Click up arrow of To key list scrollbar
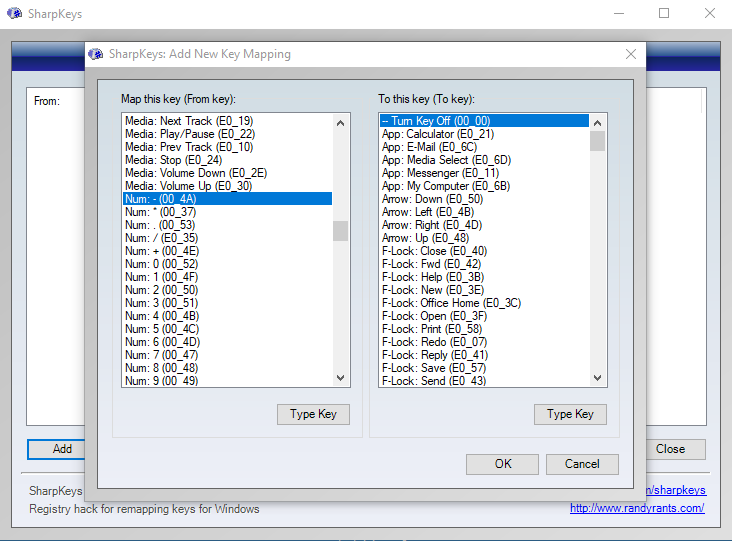The height and width of the screenshot is (541, 732). (597, 123)
